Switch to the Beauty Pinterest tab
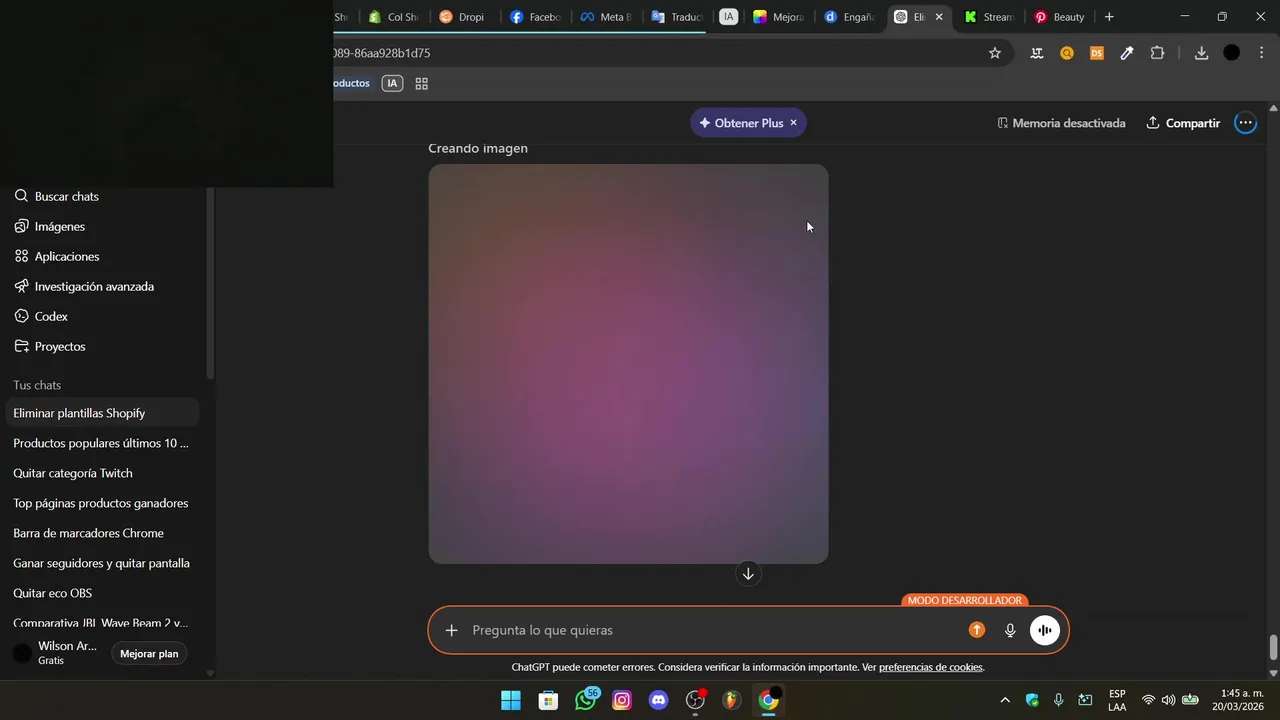The height and width of the screenshot is (720, 1280). click(1060, 17)
